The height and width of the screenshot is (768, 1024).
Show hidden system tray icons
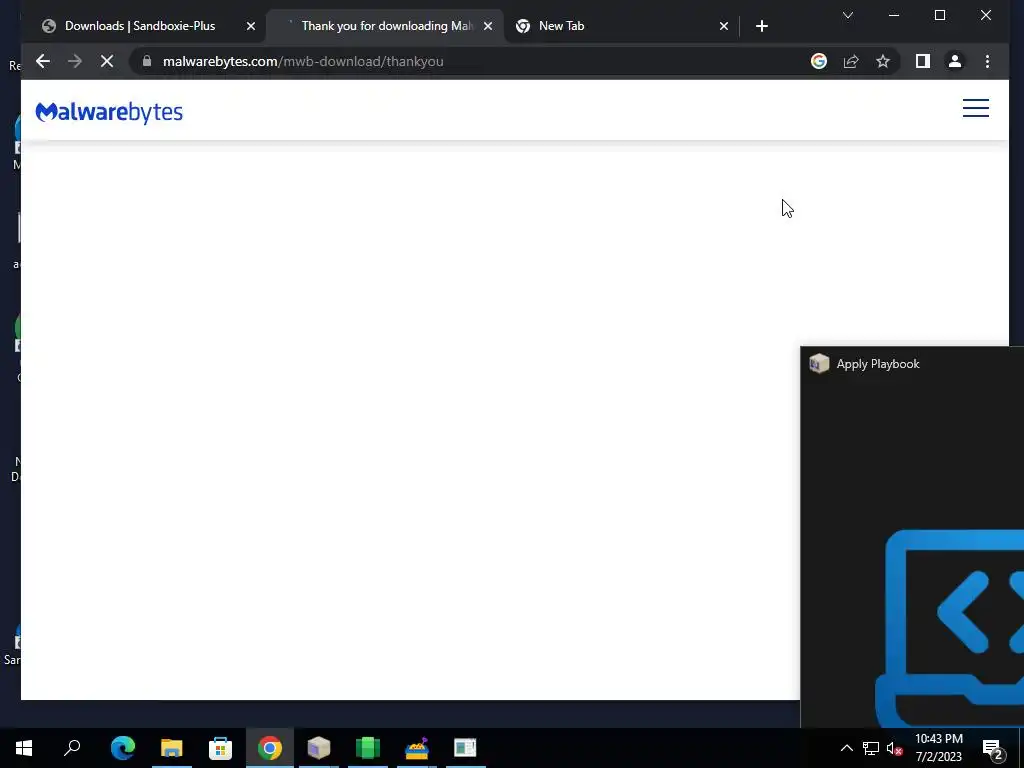(846, 748)
